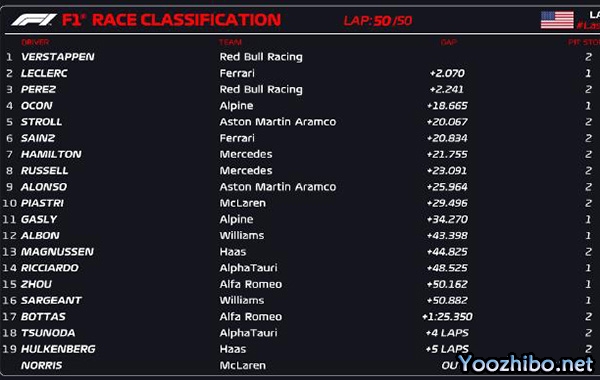Click Aston Martin Aramco beside ALONSO
Image resolution: width=600 pixels, height=380 pixels.
click(278, 187)
